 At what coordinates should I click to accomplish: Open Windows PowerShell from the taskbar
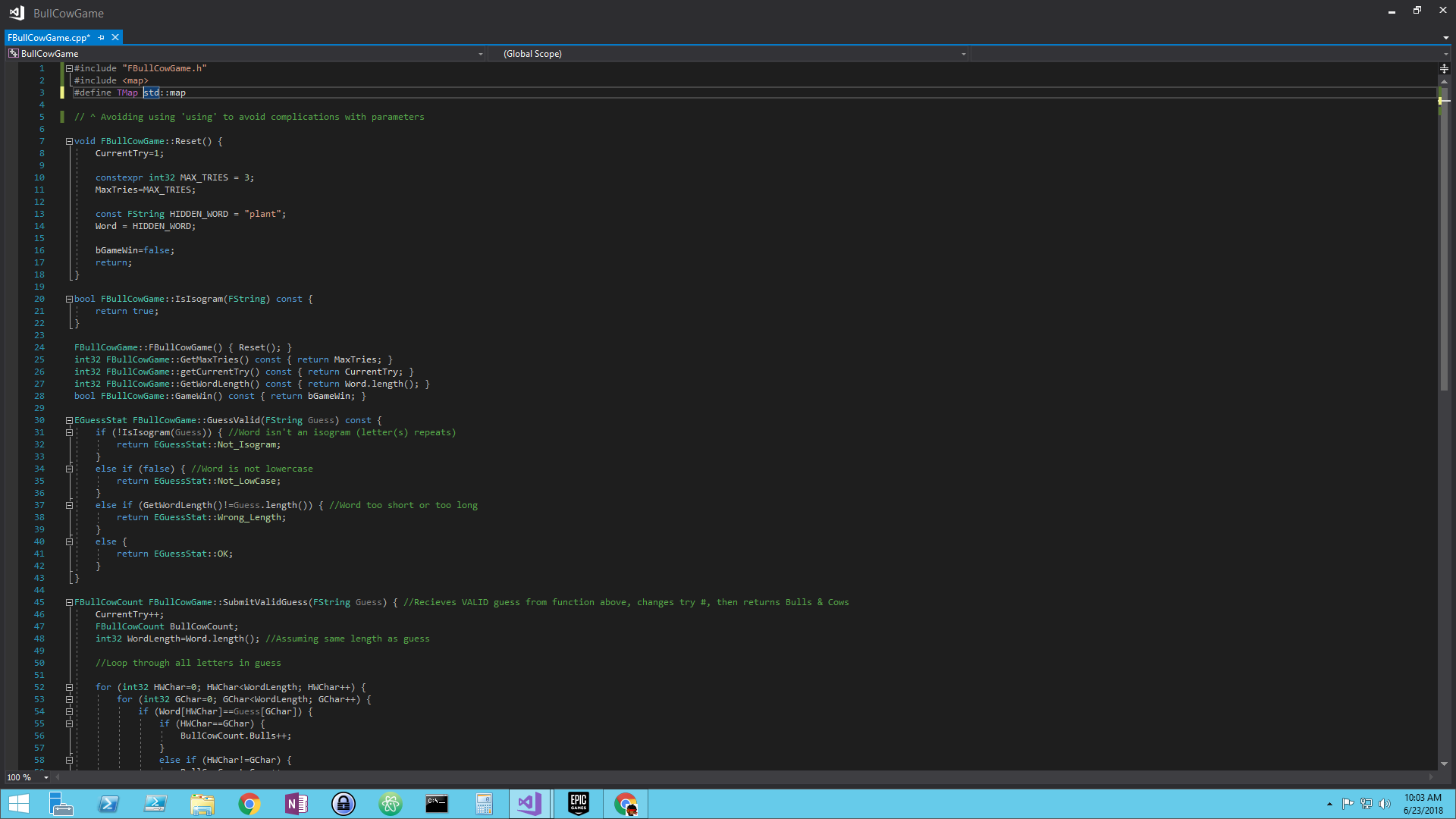click(x=108, y=804)
